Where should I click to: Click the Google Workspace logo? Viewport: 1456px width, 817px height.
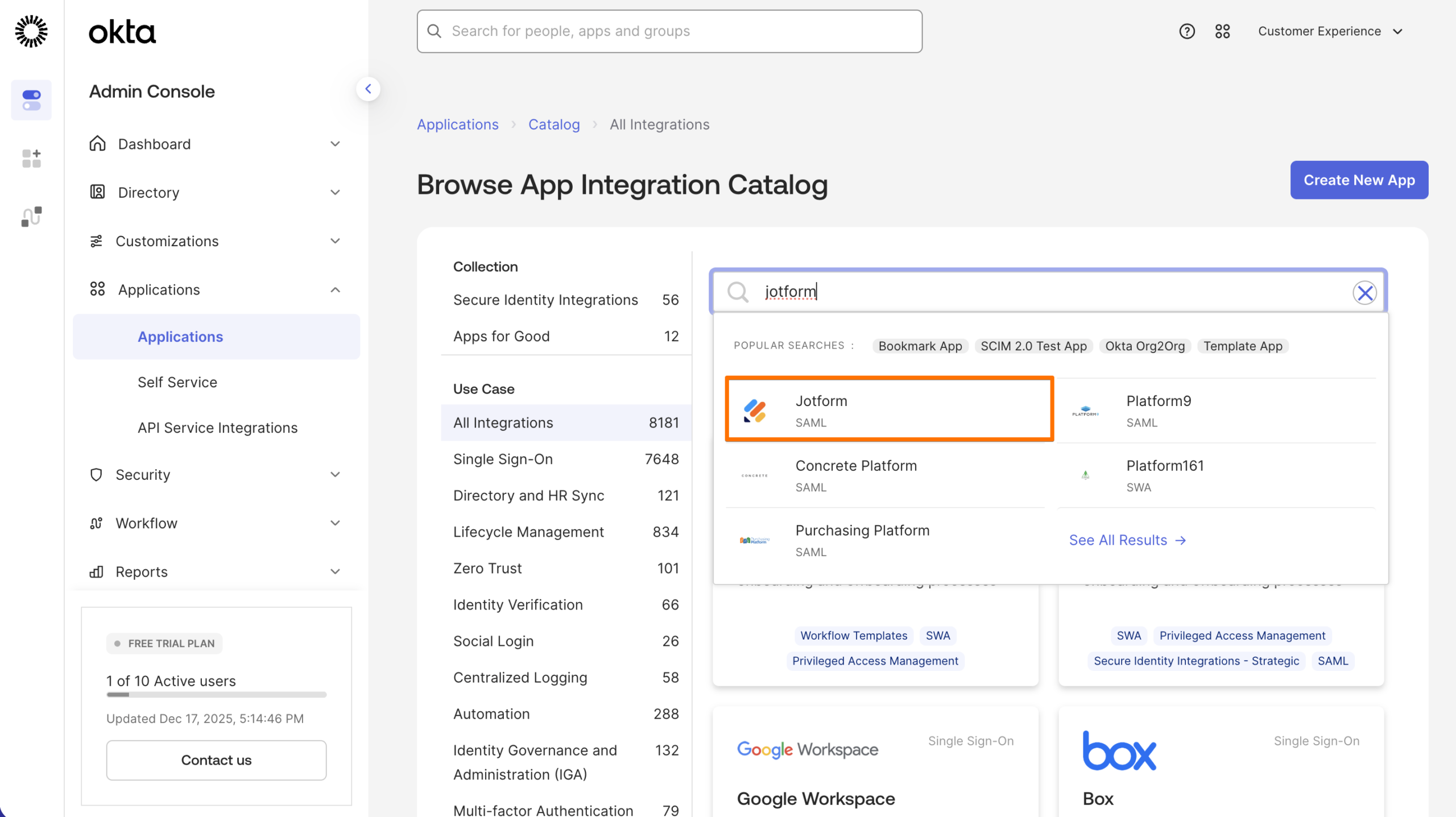808,749
